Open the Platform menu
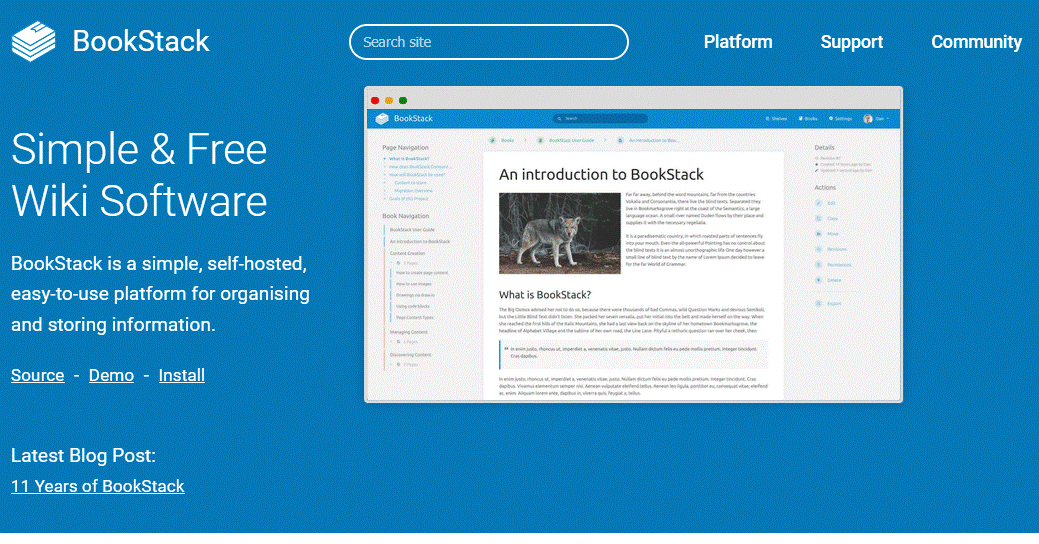1039x544 pixels. 738,42
